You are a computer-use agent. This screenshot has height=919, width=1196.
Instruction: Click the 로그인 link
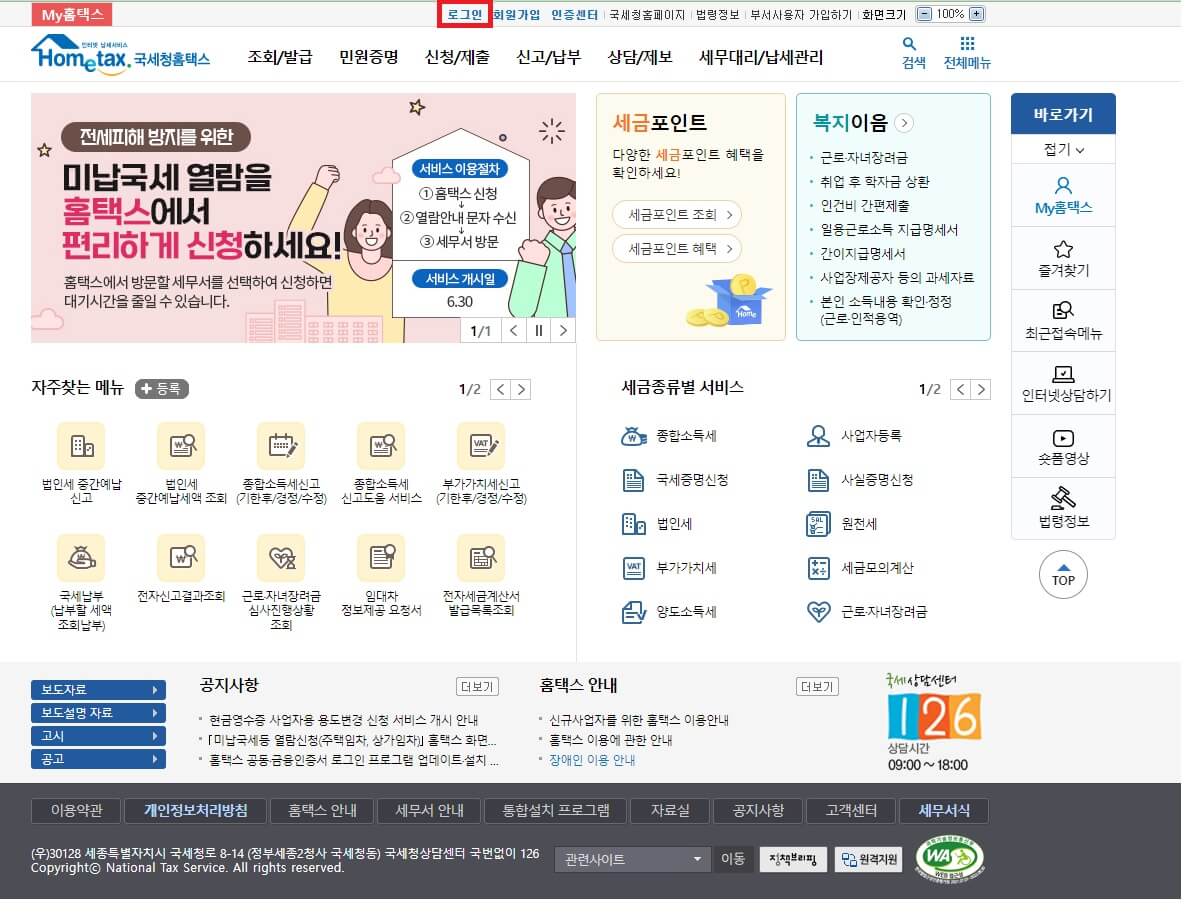coord(465,14)
